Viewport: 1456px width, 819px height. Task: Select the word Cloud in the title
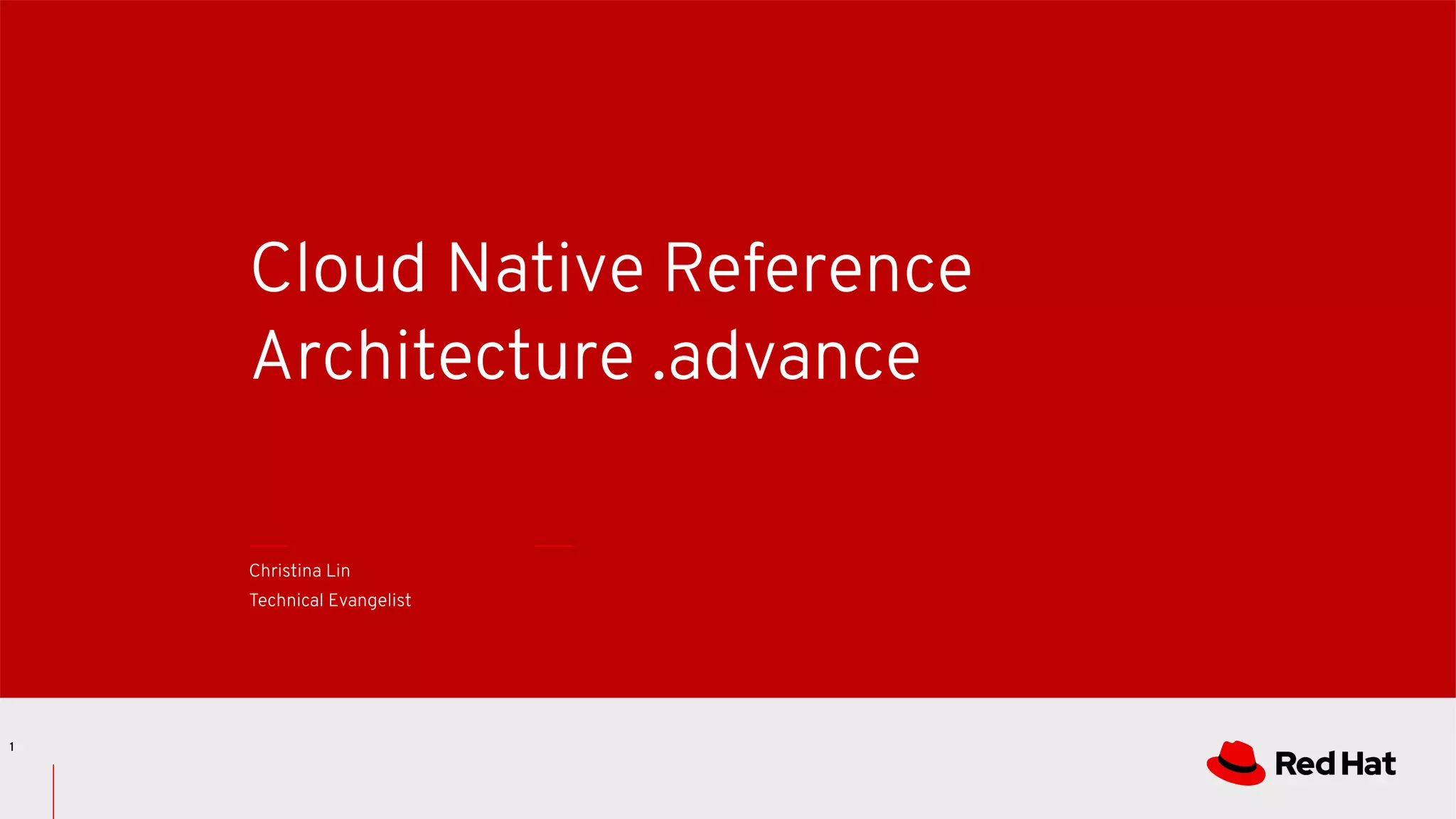click(x=338, y=268)
